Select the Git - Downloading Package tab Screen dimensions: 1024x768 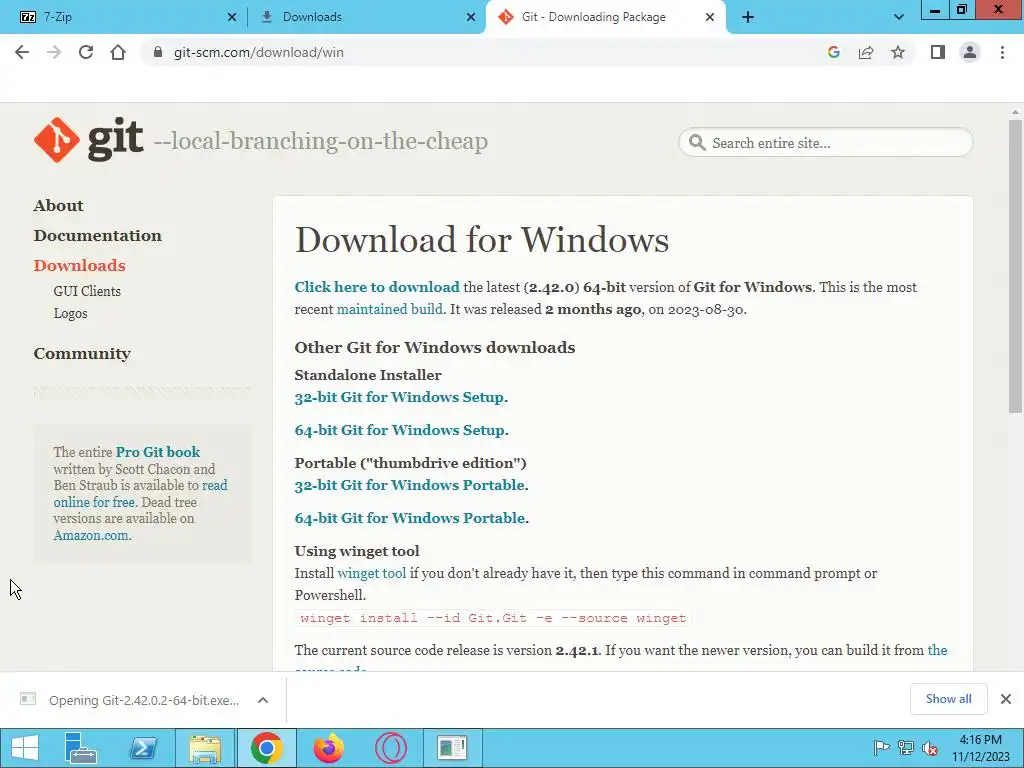(x=593, y=17)
